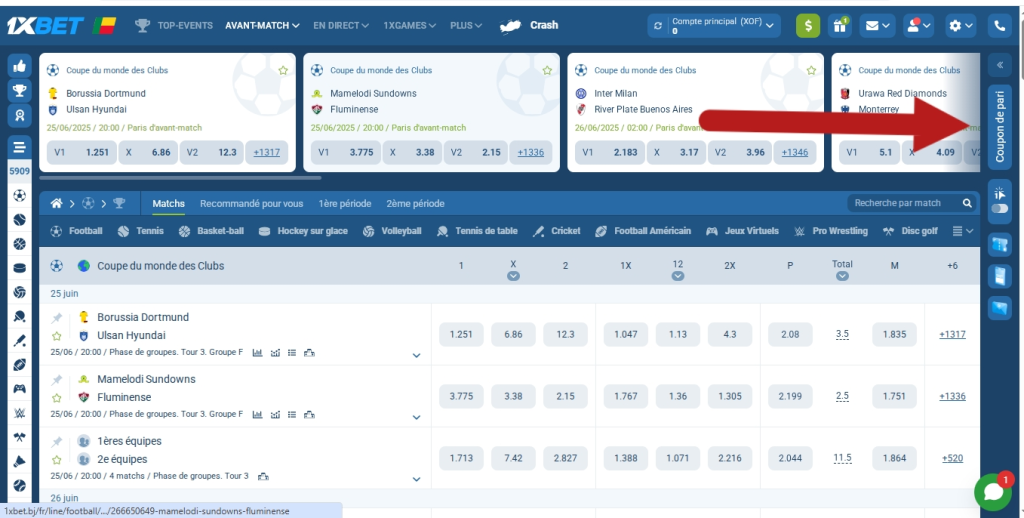Switch to 1ère période tab
Image resolution: width=1024 pixels, height=518 pixels.
pyautogui.click(x=345, y=203)
